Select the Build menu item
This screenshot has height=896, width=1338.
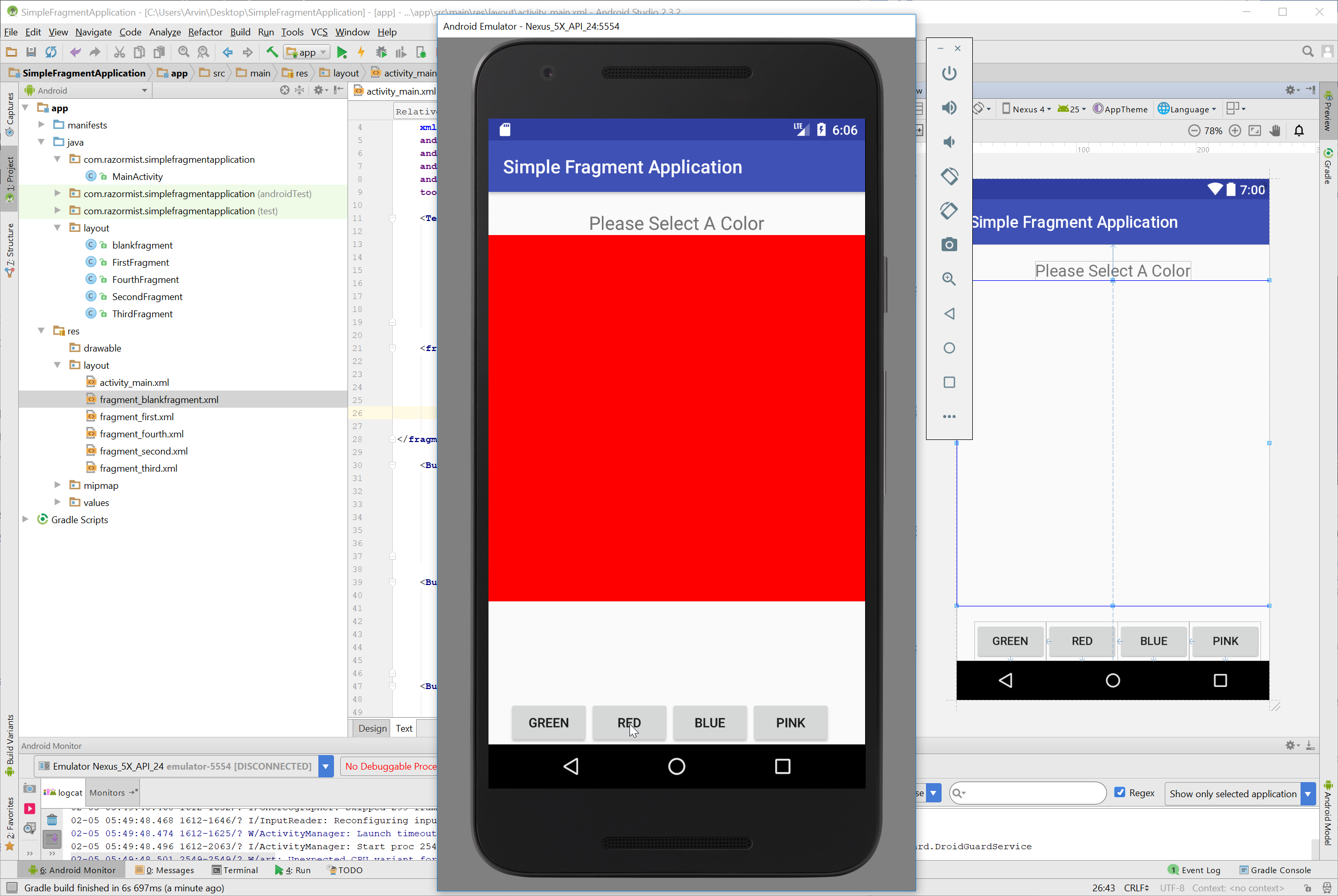(x=239, y=32)
